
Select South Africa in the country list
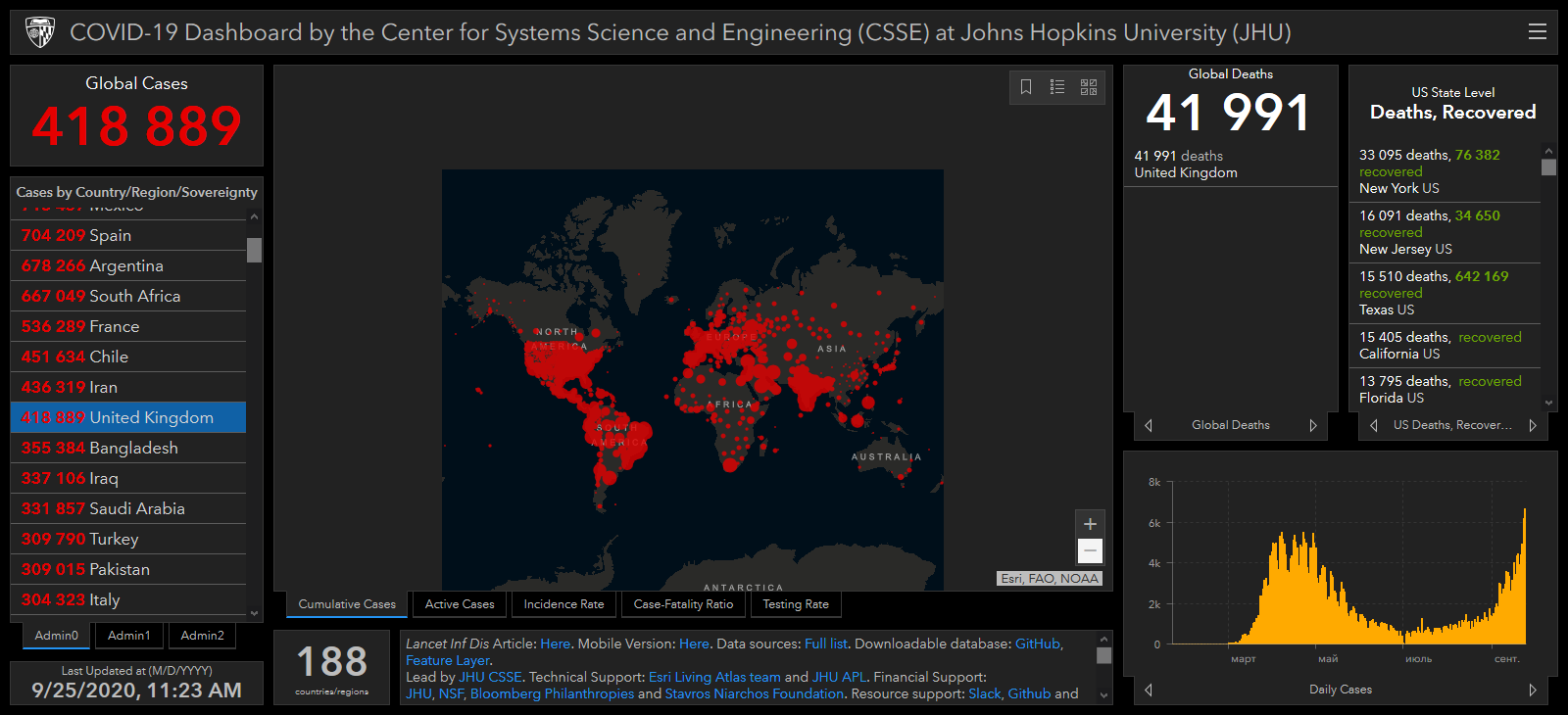coord(128,296)
